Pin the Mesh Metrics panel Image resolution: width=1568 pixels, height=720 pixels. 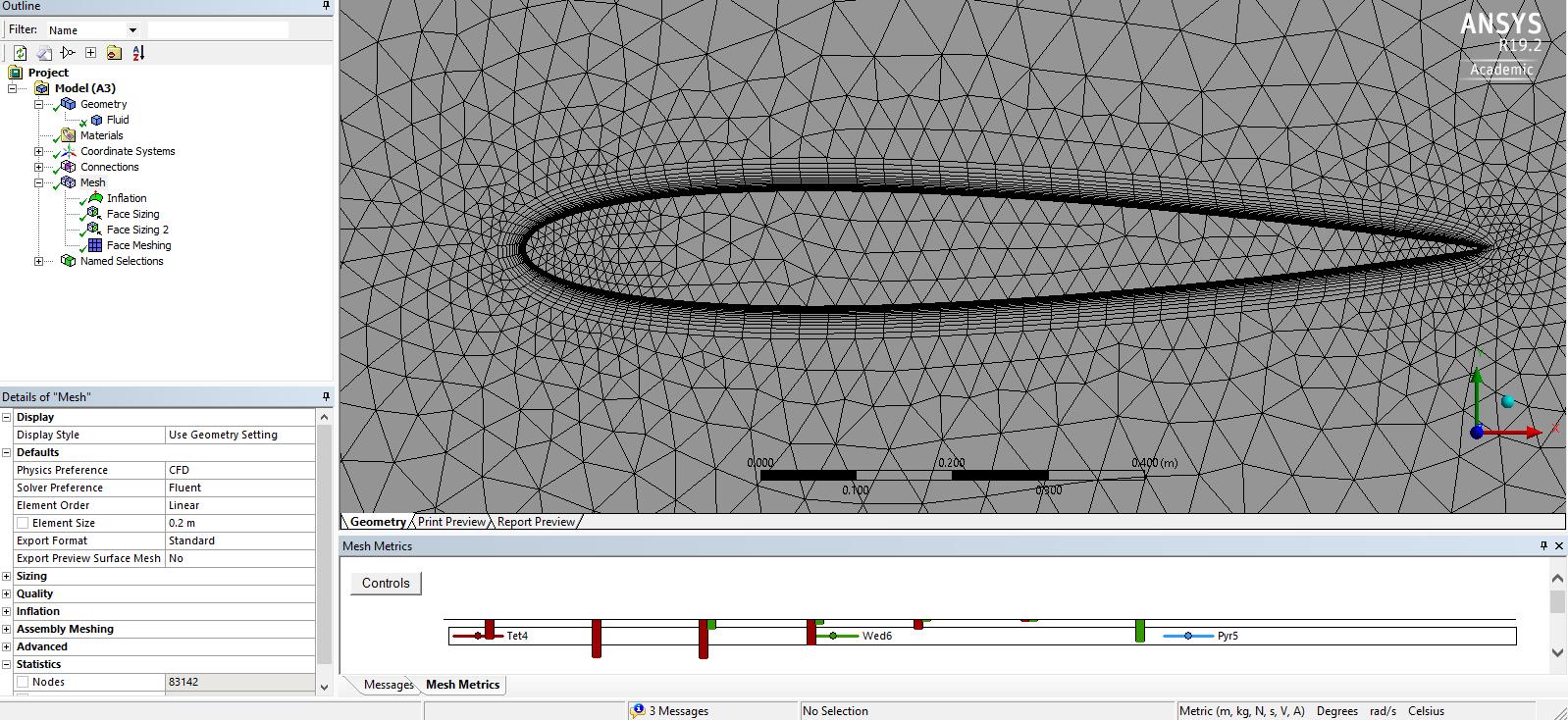1543,545
